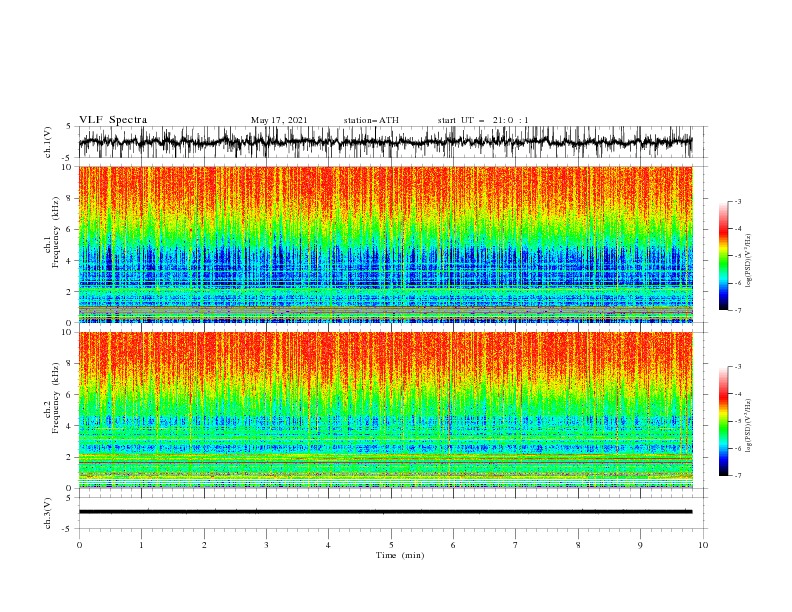This screenshot has width=792, height=612.
Task: Click time axis tick label "8"
Action: (578, 545)
